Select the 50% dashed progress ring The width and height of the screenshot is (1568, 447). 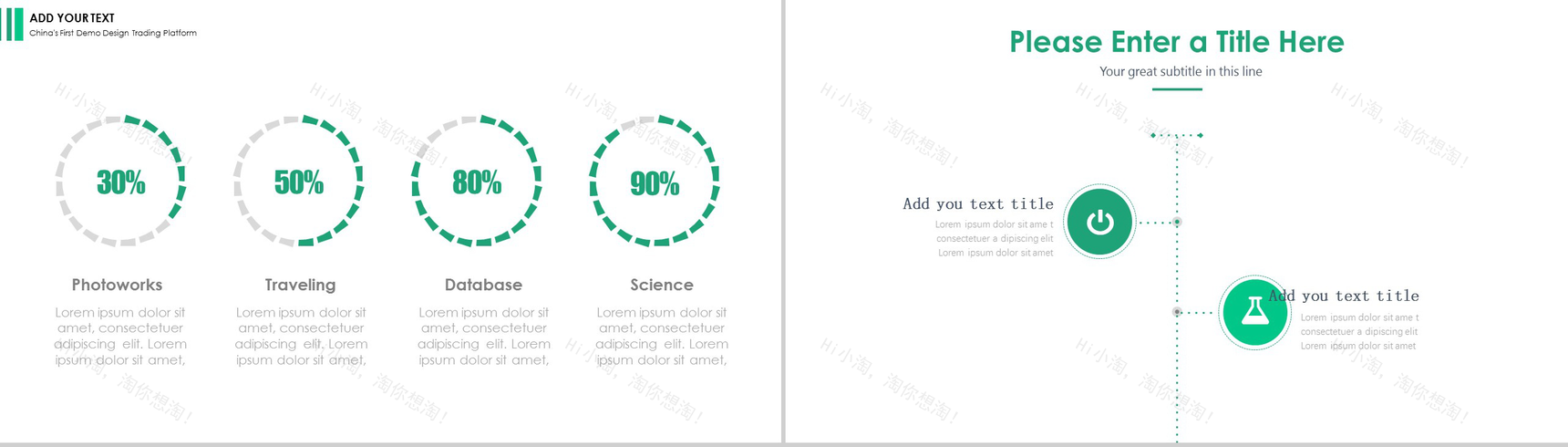point(299,182)
